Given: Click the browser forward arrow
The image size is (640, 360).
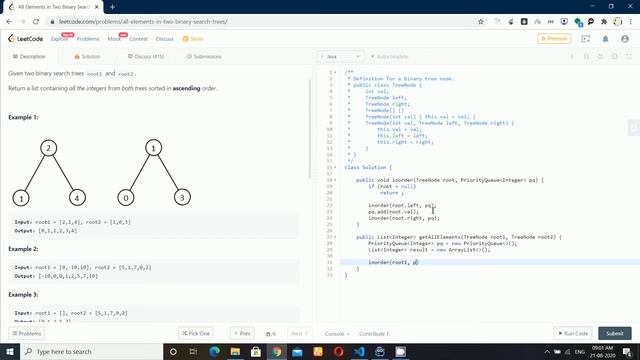Looking at the screenshot, I should click(22, 22).
